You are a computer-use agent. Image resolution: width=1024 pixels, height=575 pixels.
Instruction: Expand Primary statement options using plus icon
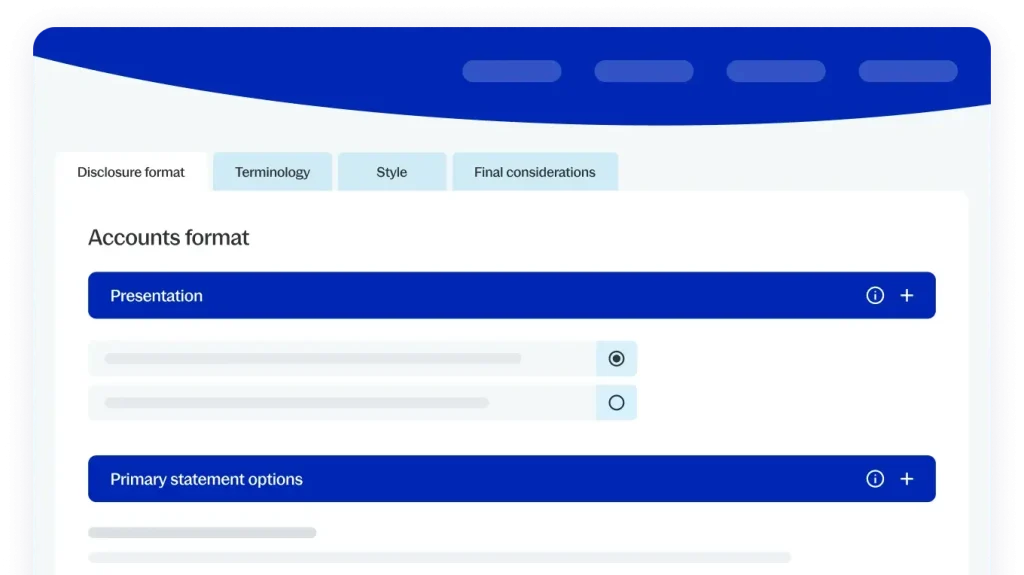pyautogui.click(x=907, y=479)
